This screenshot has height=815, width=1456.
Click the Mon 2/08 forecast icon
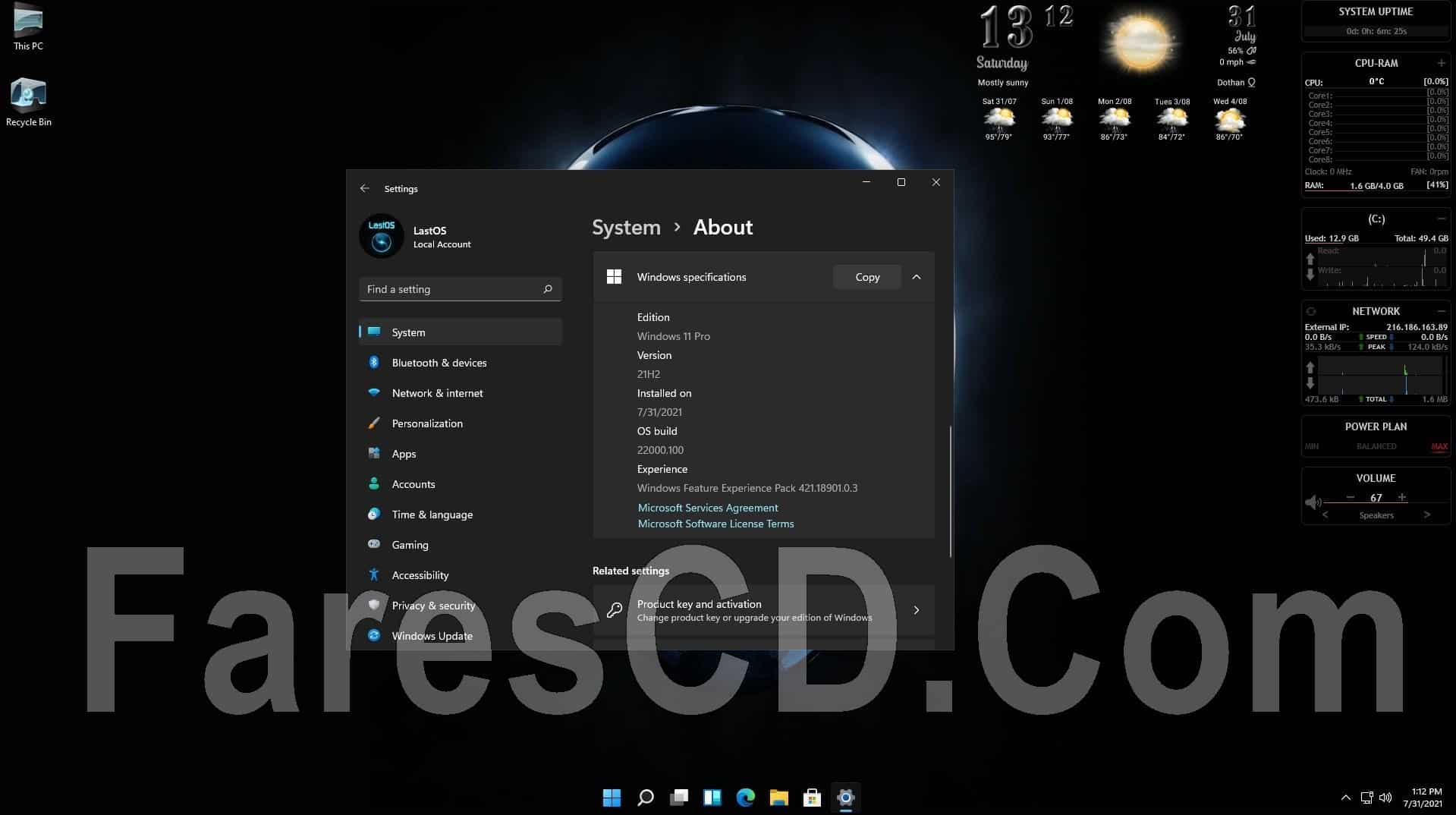click(x=1115, y=119)
